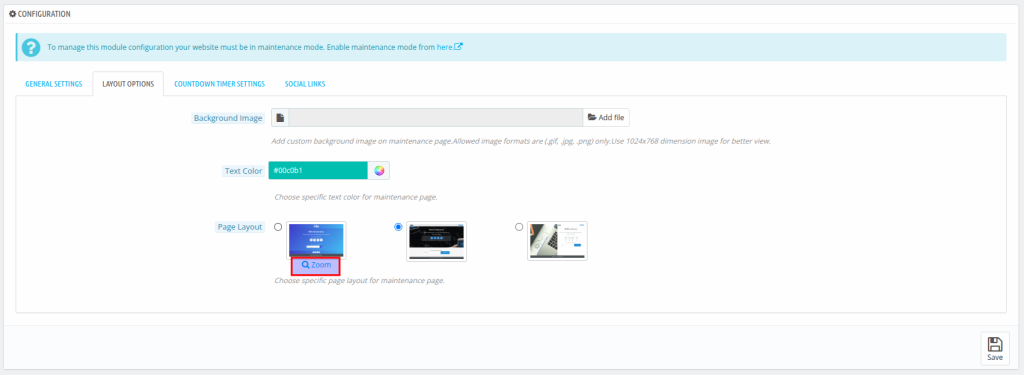Click the blue layout thumbnail
Screen dimensions: 1024x375
coord(316,240)
